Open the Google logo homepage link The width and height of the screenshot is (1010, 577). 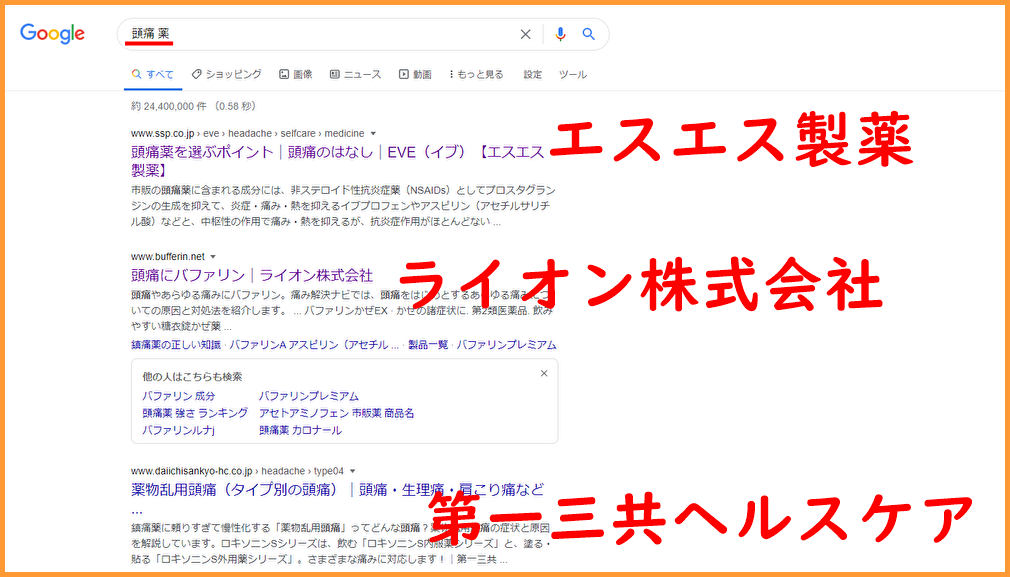(52, 33)
